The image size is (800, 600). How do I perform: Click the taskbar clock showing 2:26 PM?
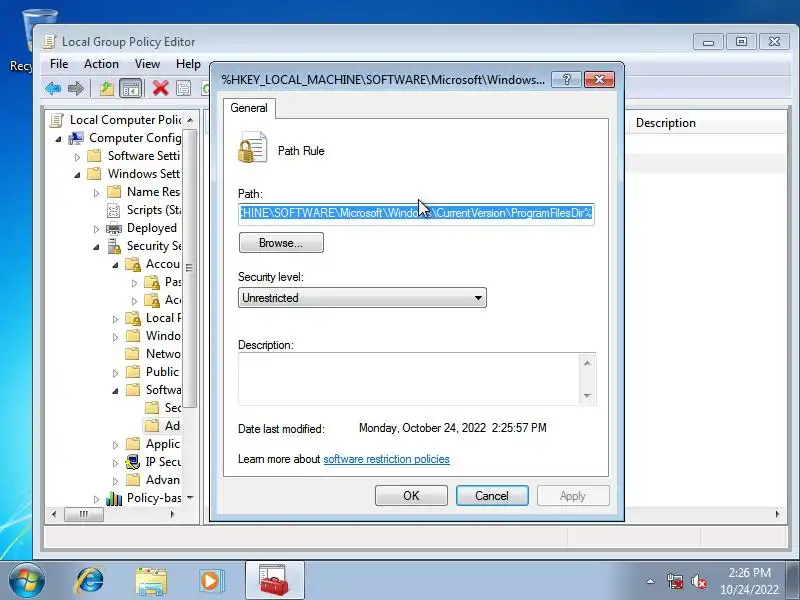tap(749, 581)
